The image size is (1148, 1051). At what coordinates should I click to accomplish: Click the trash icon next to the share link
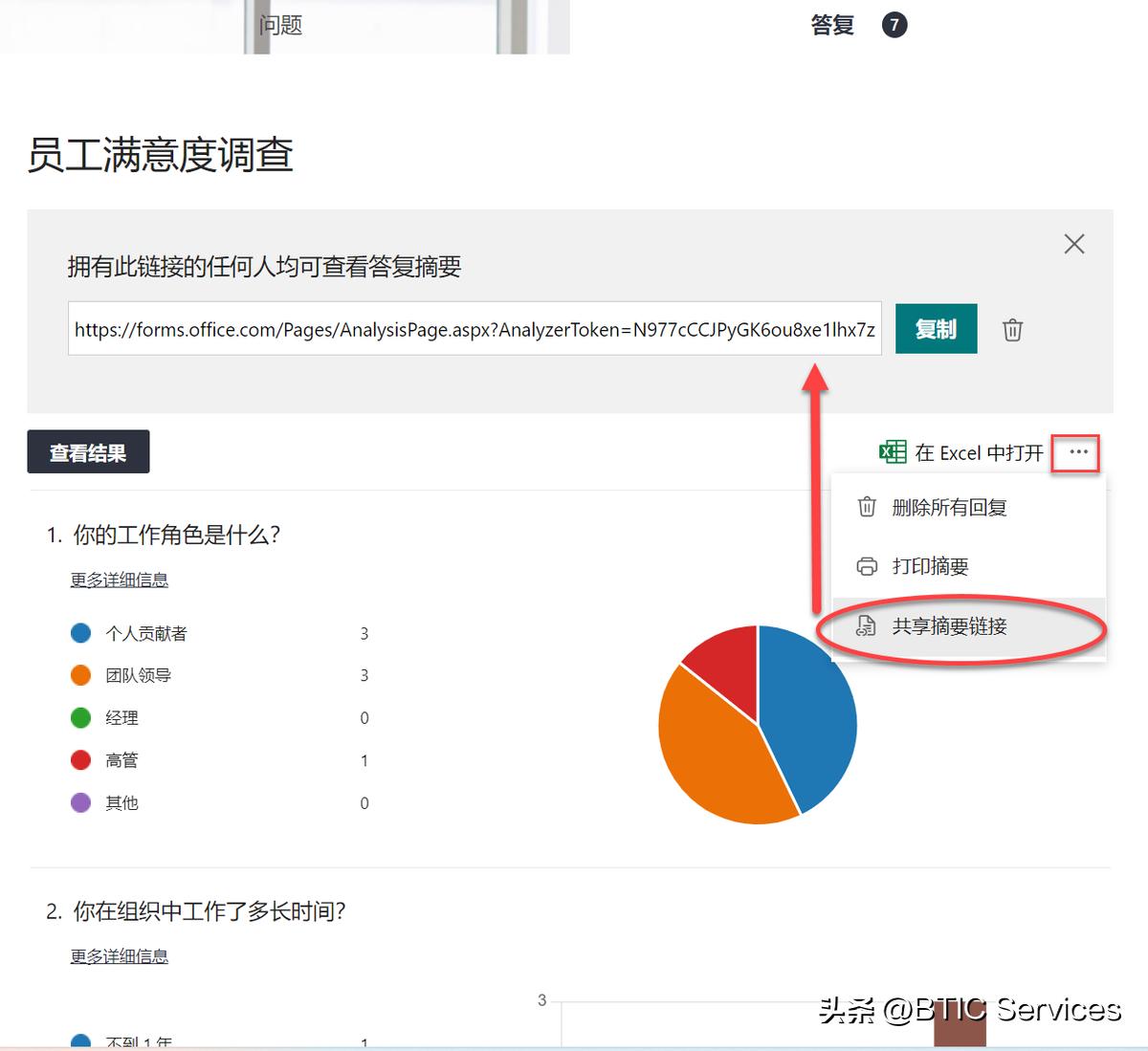(x=1012, y=329)
